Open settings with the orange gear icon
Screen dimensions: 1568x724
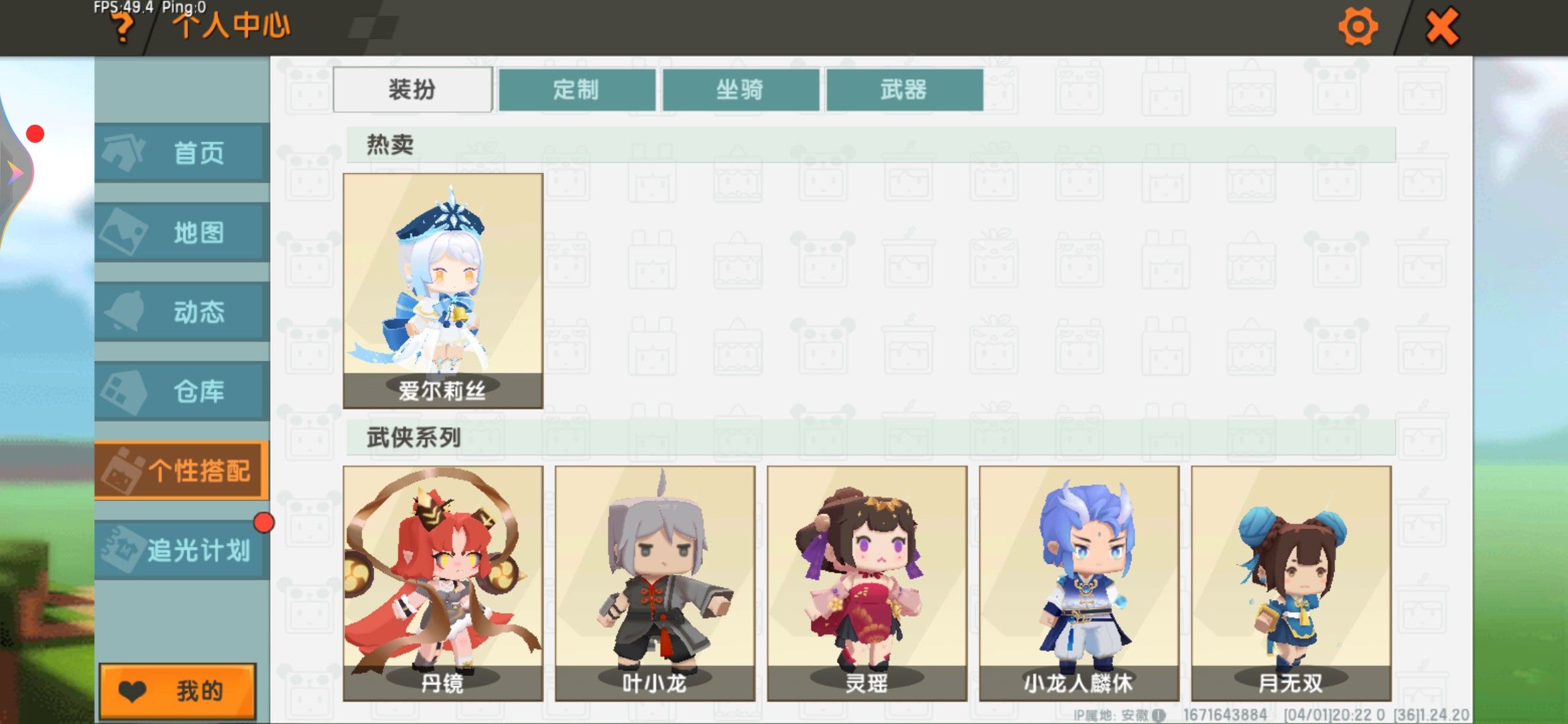pos(1358,27)
